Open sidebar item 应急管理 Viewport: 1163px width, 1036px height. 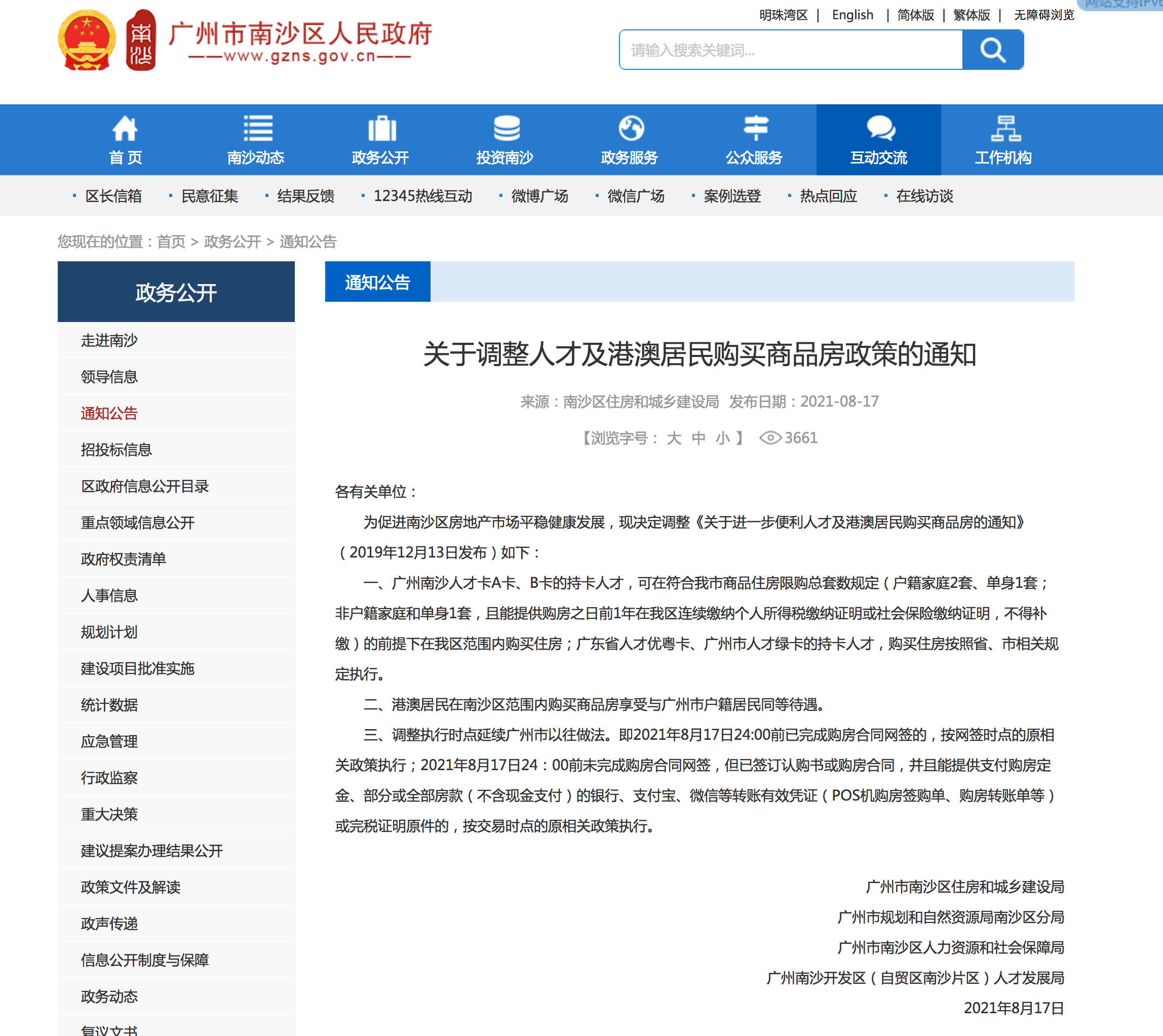[109, 741]
